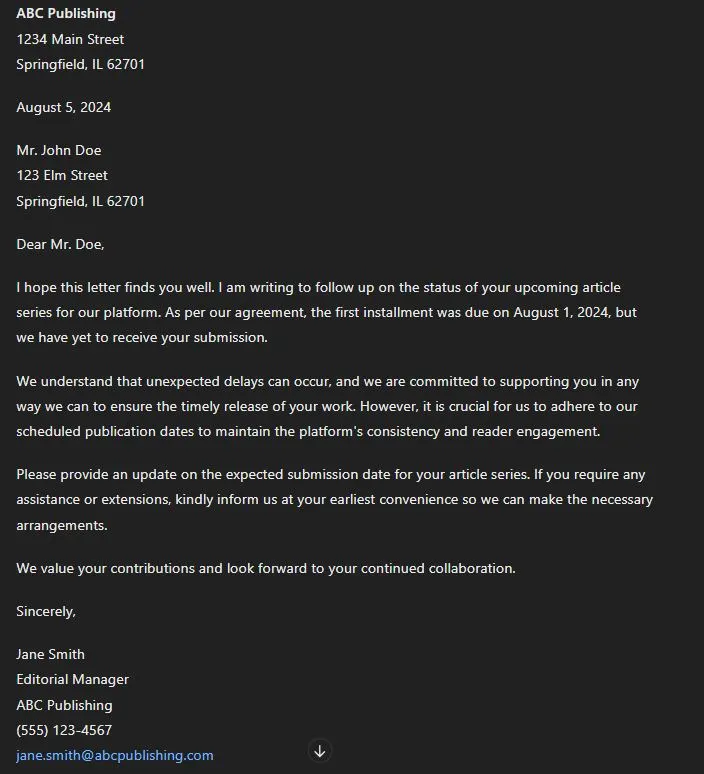Click the Dear Mr. Doe salutation
This screenshot has height=774, width=704.
pos(60,244)
